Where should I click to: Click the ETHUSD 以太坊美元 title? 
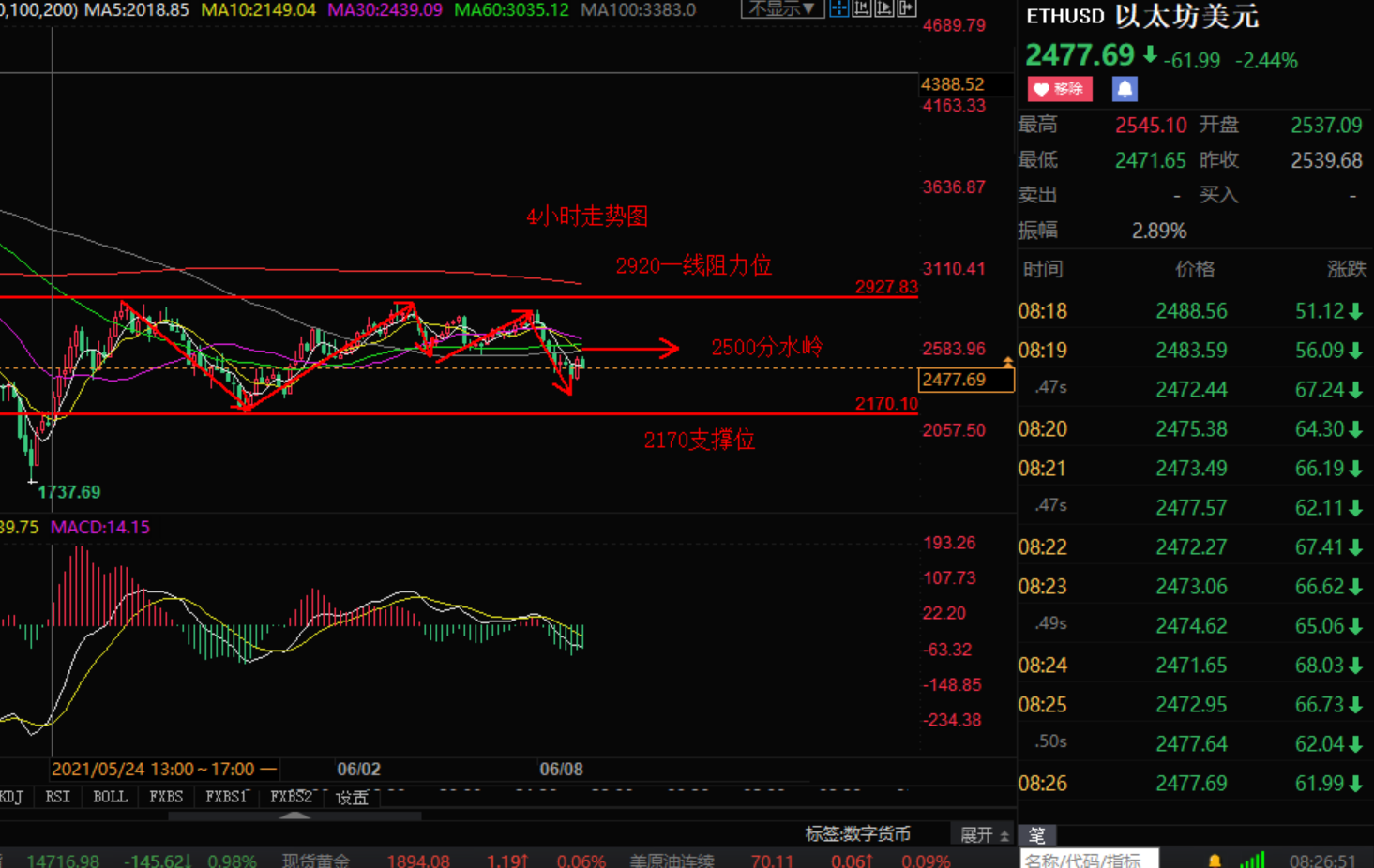1143,16
